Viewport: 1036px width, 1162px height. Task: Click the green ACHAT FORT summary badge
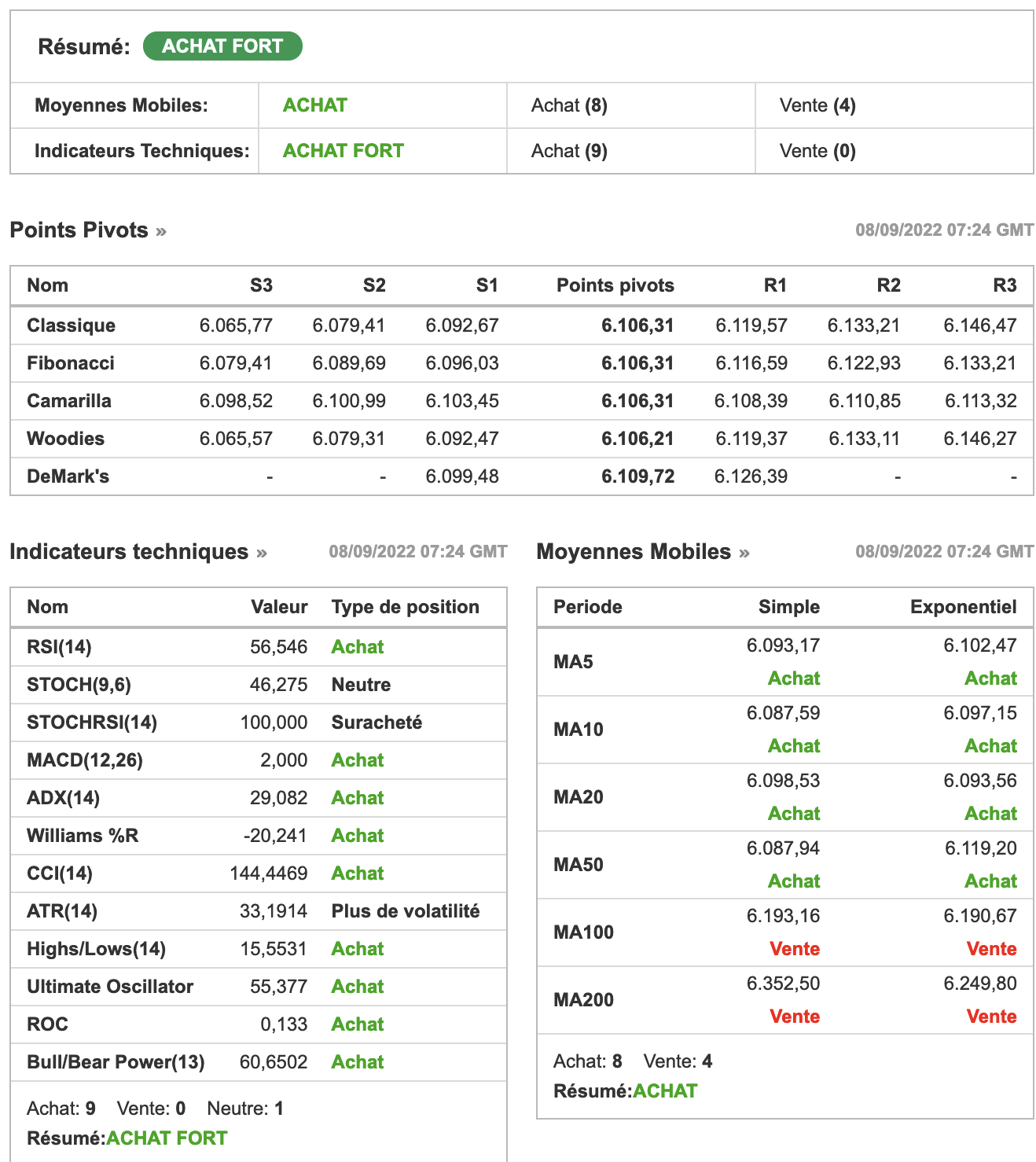pos(222,46)
